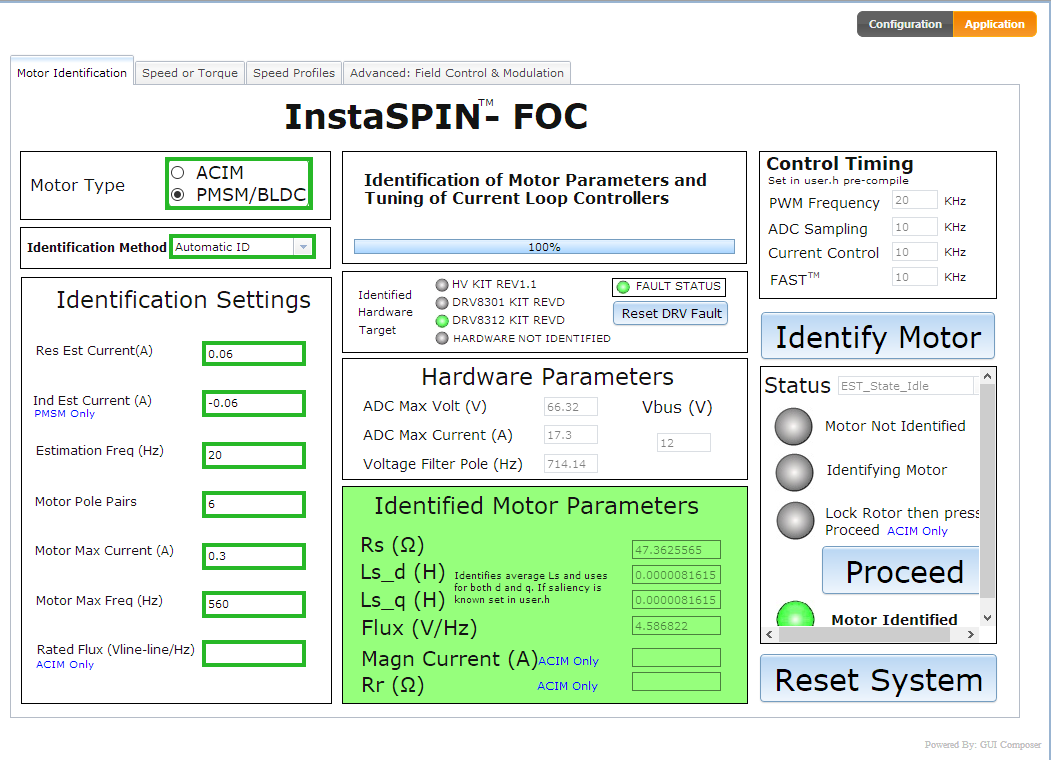Image resolution: width=1051 pixels, height=760 pixels.
Task: Switch to the Motor Identification tab
Action: 72,72
